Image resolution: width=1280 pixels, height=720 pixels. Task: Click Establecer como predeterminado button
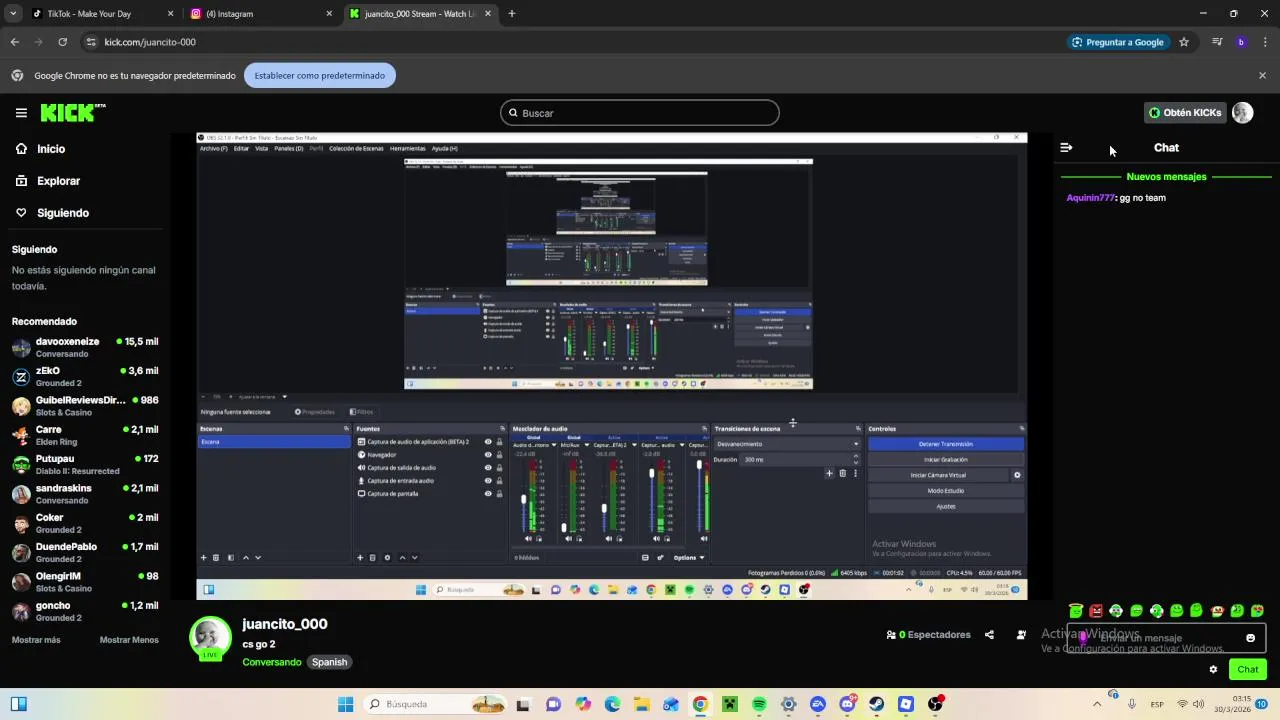[319, 75]
